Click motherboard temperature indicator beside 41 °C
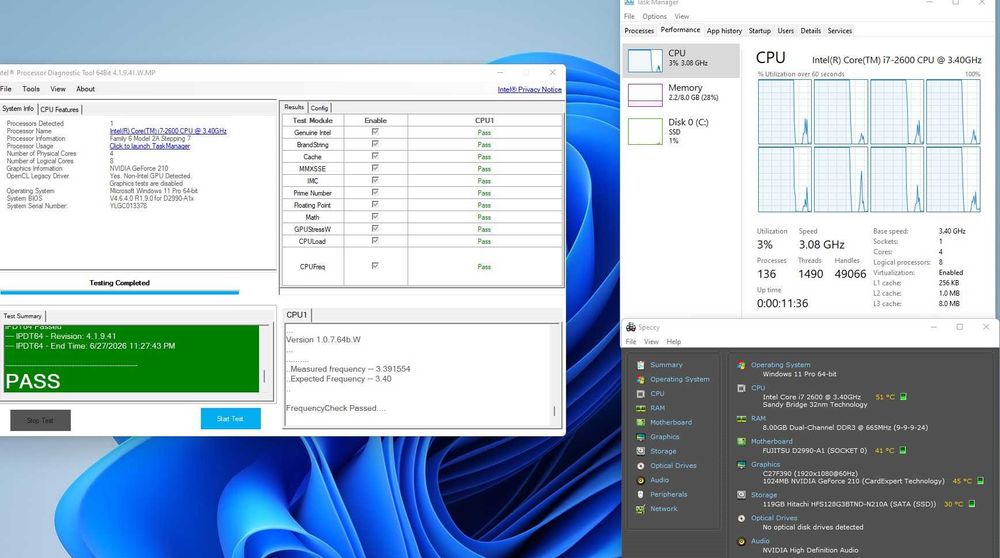Screen dimensions: 1000x558 coord(902,450)
